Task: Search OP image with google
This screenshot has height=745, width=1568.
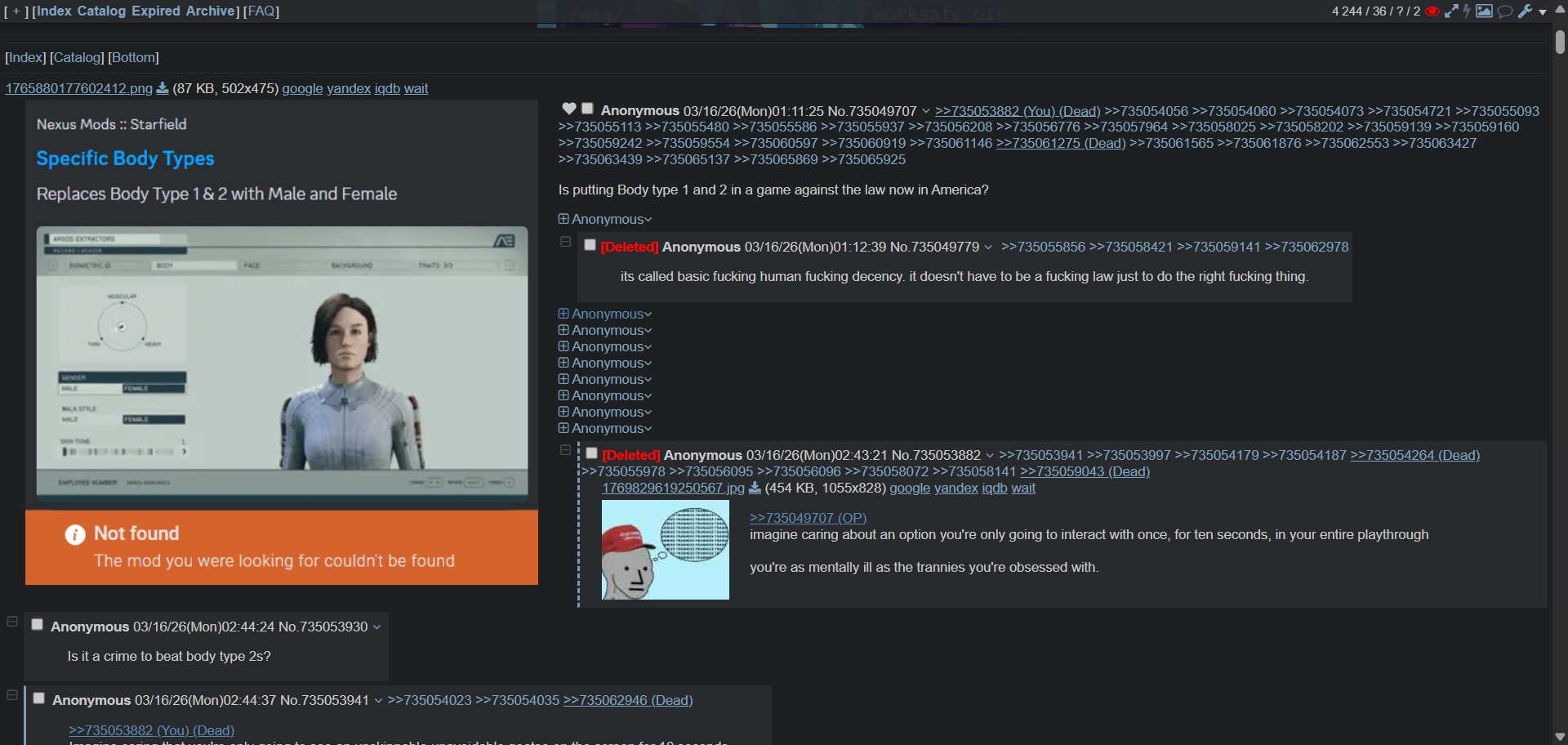Action: 302,88
